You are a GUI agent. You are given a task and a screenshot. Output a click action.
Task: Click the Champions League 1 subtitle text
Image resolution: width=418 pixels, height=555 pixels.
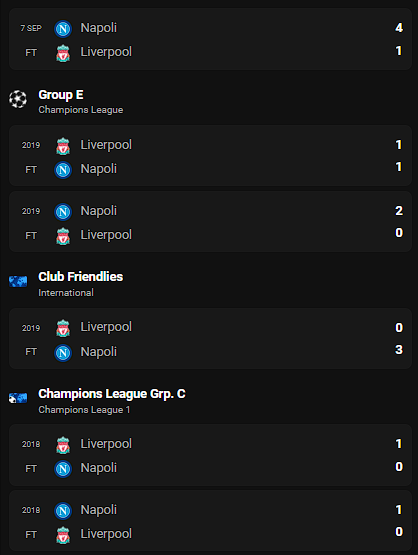(x=84, y=410)
